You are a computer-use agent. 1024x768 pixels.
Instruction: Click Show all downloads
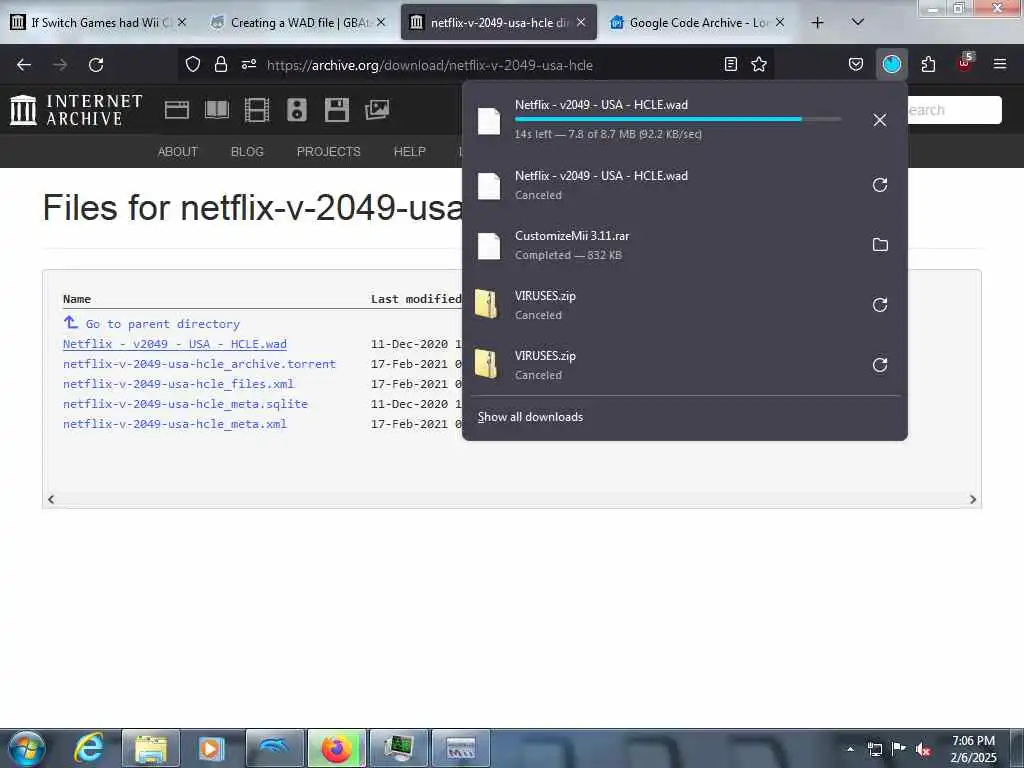coord(530,417)
